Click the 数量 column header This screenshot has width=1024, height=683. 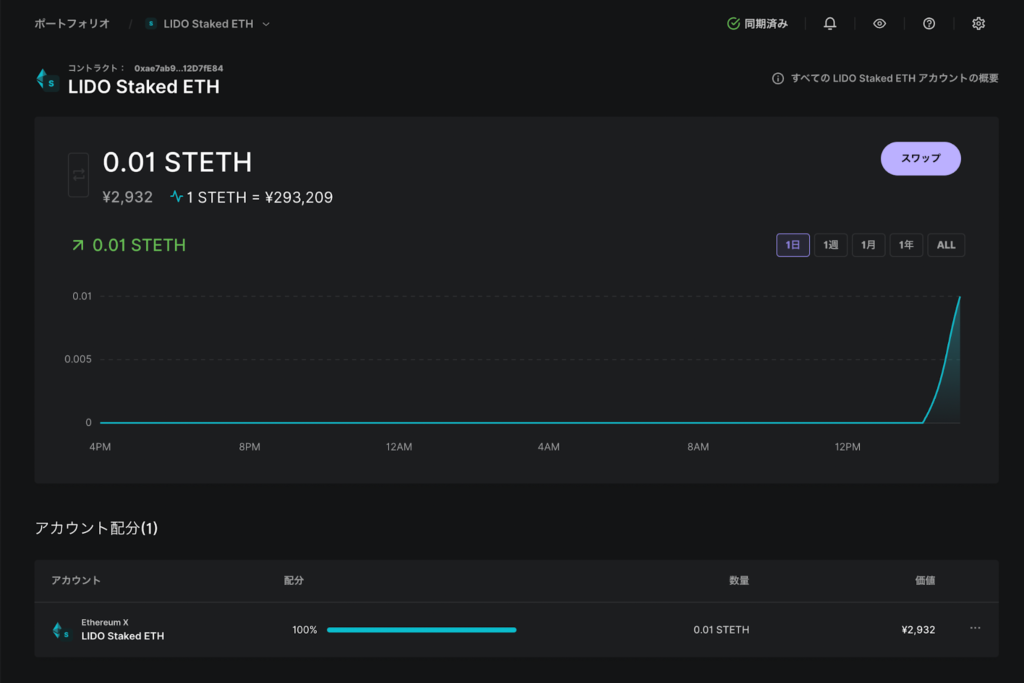point(739,580)
